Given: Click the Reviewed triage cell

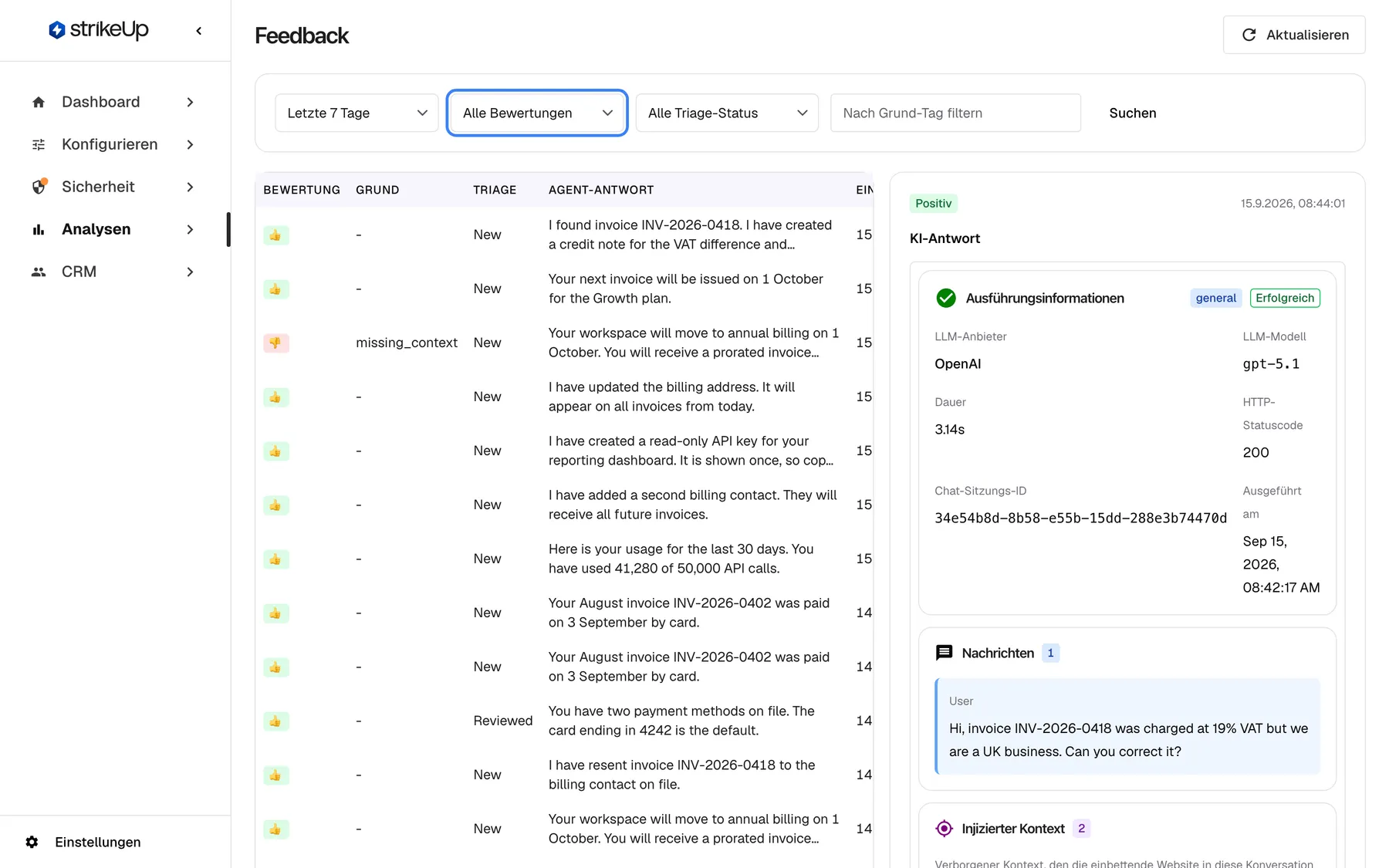Looking at the screenshot, I should [503, 721].
